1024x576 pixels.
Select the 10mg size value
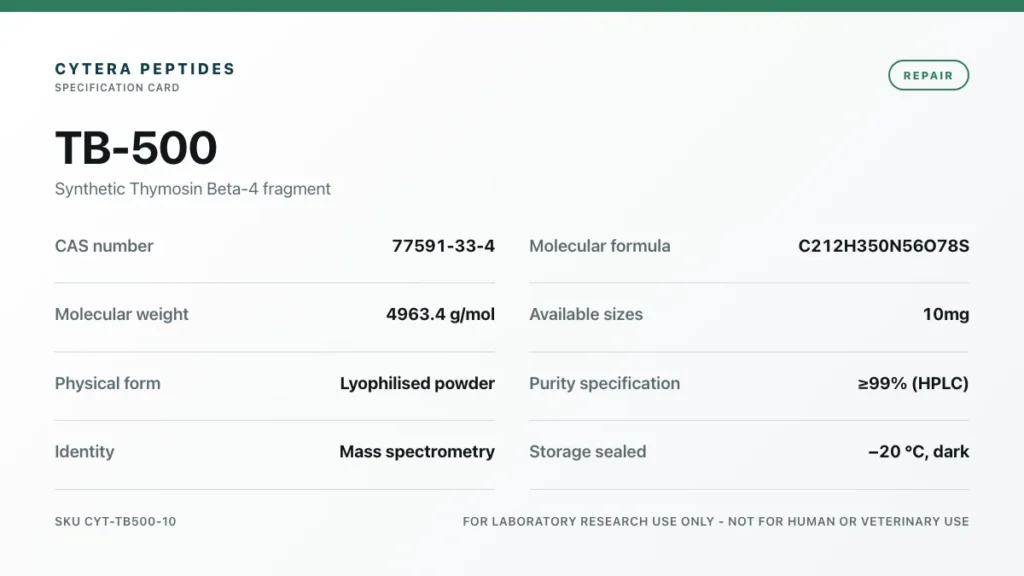(x=946, y=314)
